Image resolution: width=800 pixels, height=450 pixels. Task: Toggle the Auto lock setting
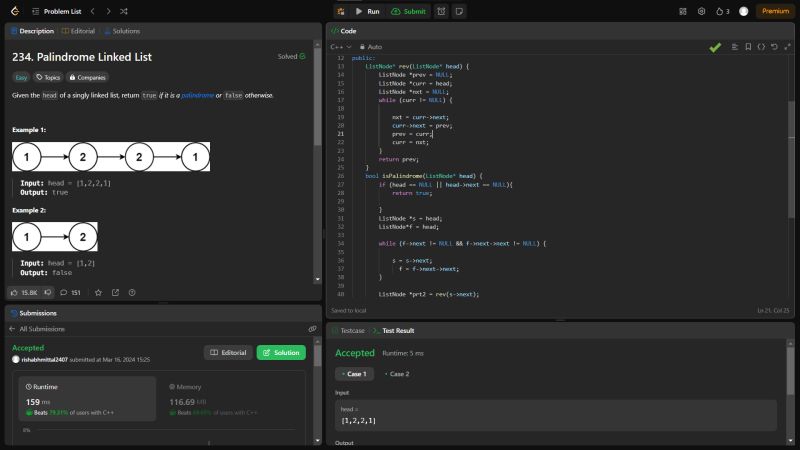[371, 47]
